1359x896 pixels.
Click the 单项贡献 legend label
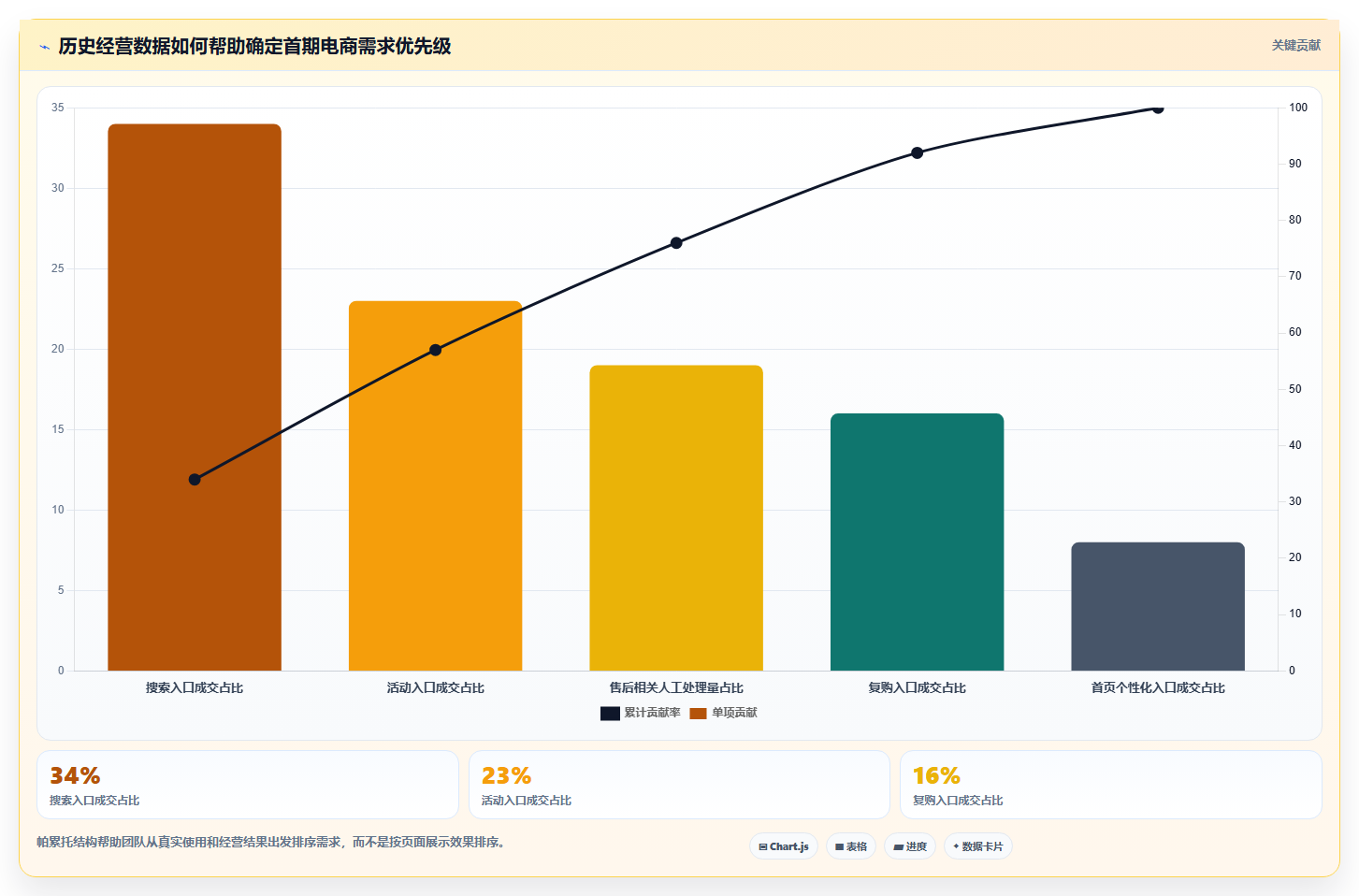734,713
